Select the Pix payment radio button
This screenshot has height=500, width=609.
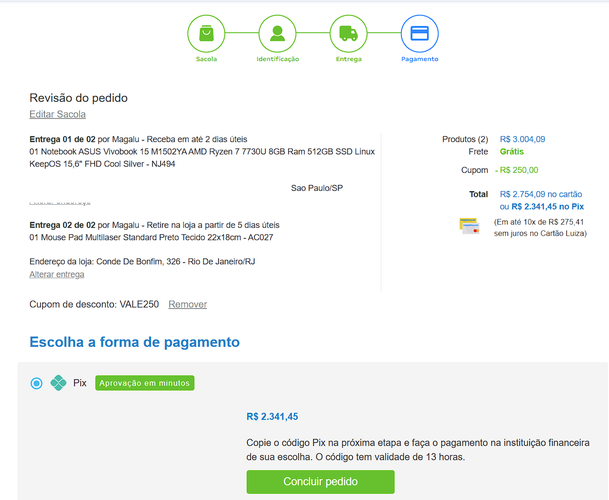click(x=37, y=382)
